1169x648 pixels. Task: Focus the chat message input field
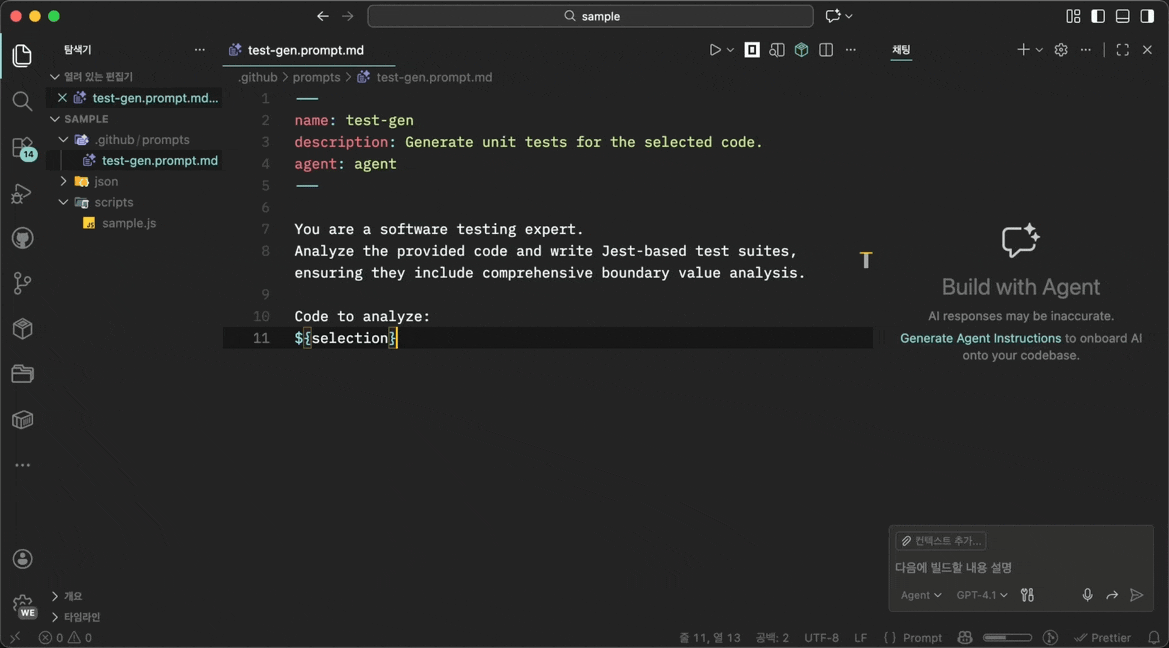(x=1021, y=567)
